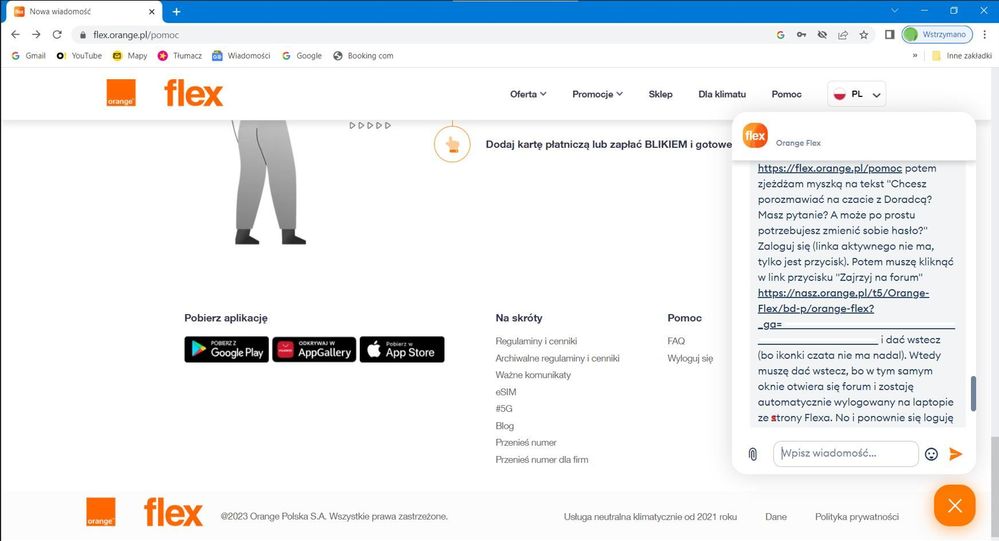Send the chat message with arrow icon

955,454
